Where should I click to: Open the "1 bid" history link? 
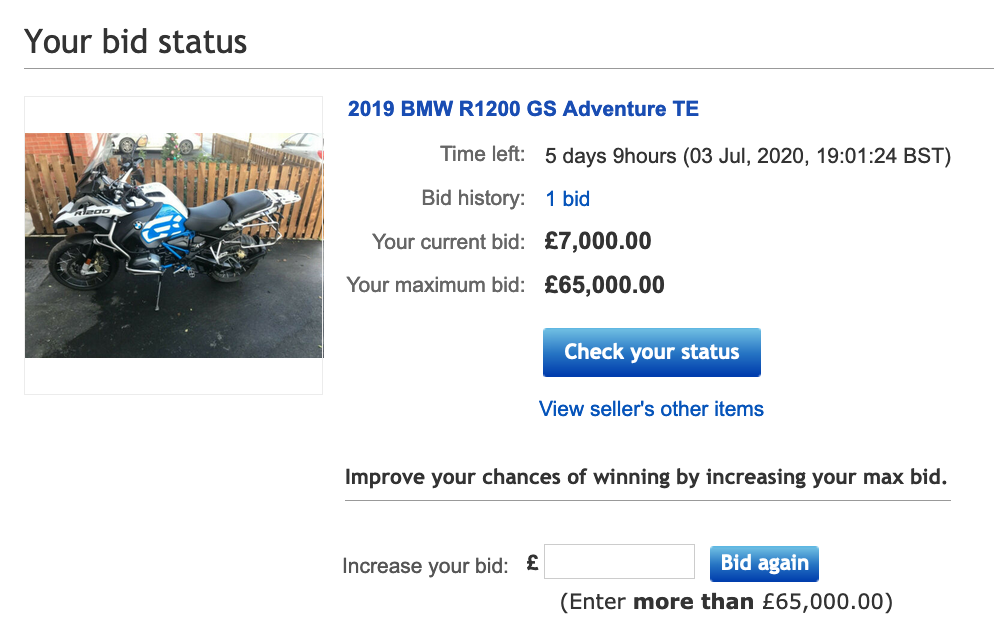coord(567,199)
